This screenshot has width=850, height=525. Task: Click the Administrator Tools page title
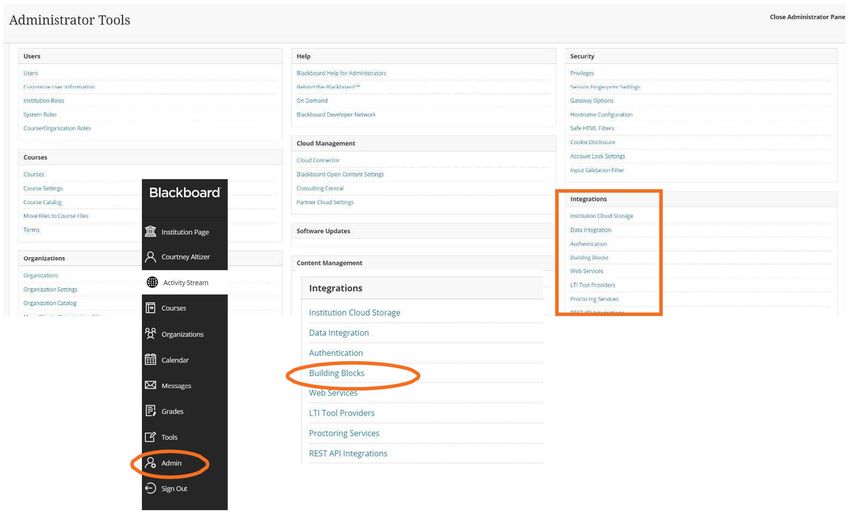69,20
